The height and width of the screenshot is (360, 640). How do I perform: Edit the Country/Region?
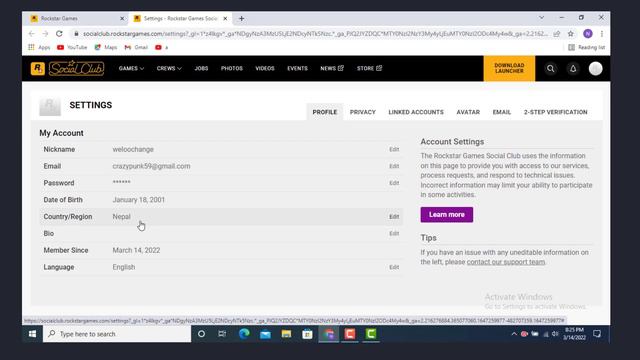(394, 217)
